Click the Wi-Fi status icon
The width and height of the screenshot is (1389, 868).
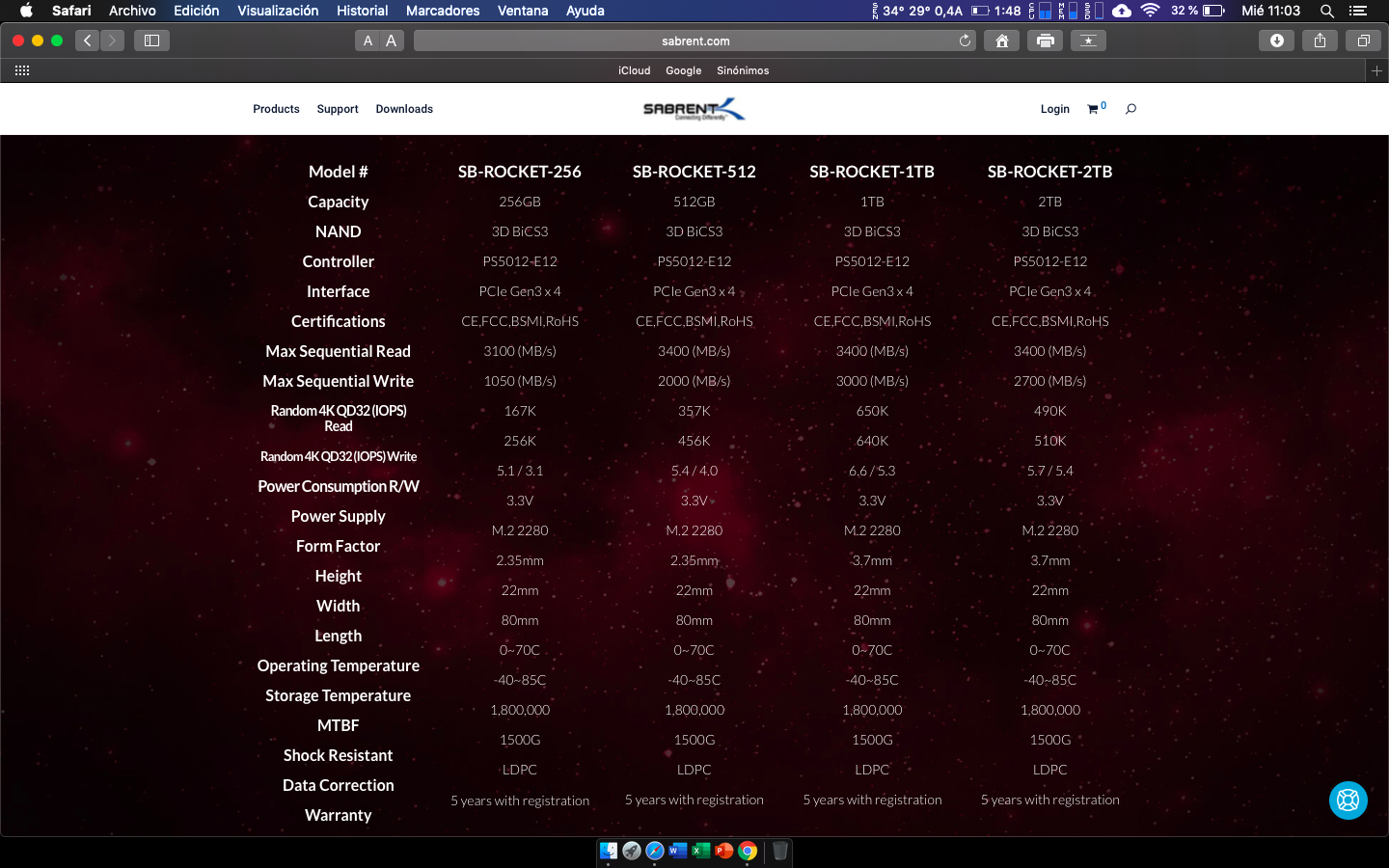pyautogui.click(x=1150, y=11)
